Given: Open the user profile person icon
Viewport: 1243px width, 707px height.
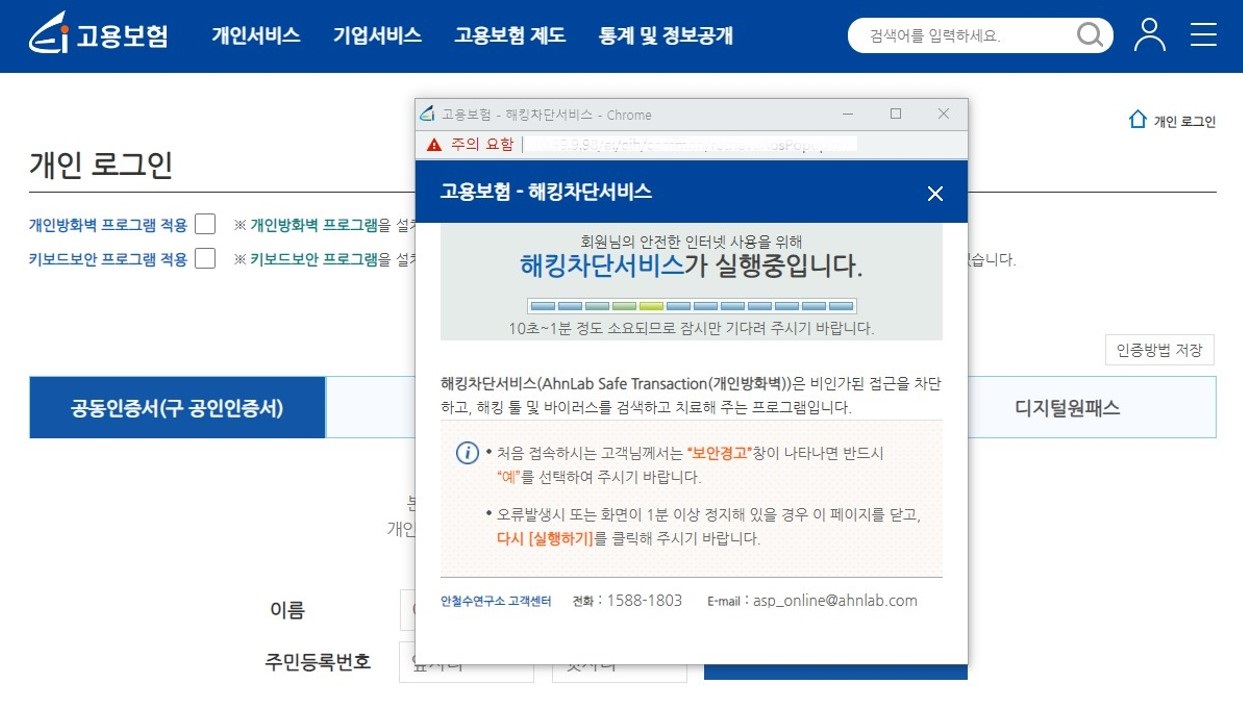Looking at the screenshot, I should tap(1148, 34).
